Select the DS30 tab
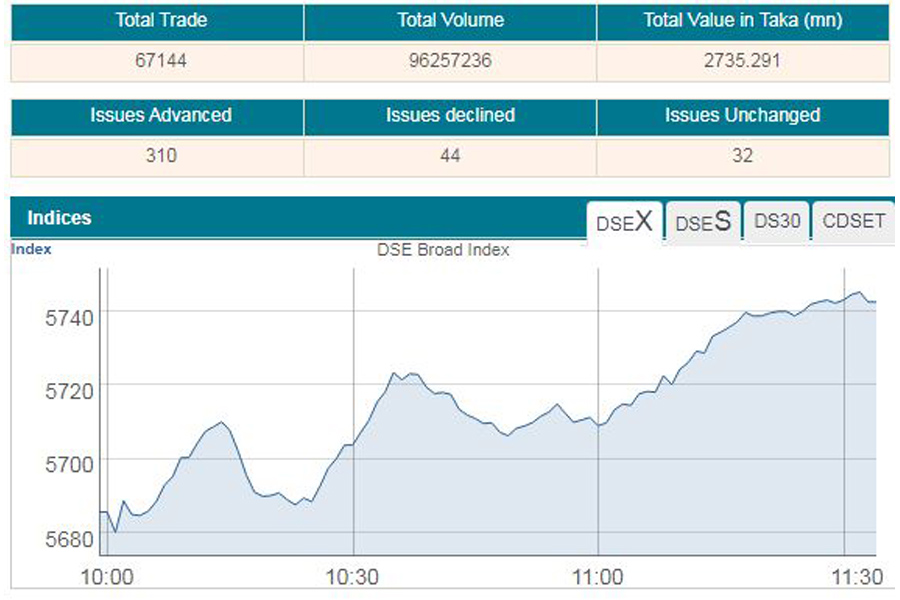Viewport: 900px width, 600px height. click(777, 221)
